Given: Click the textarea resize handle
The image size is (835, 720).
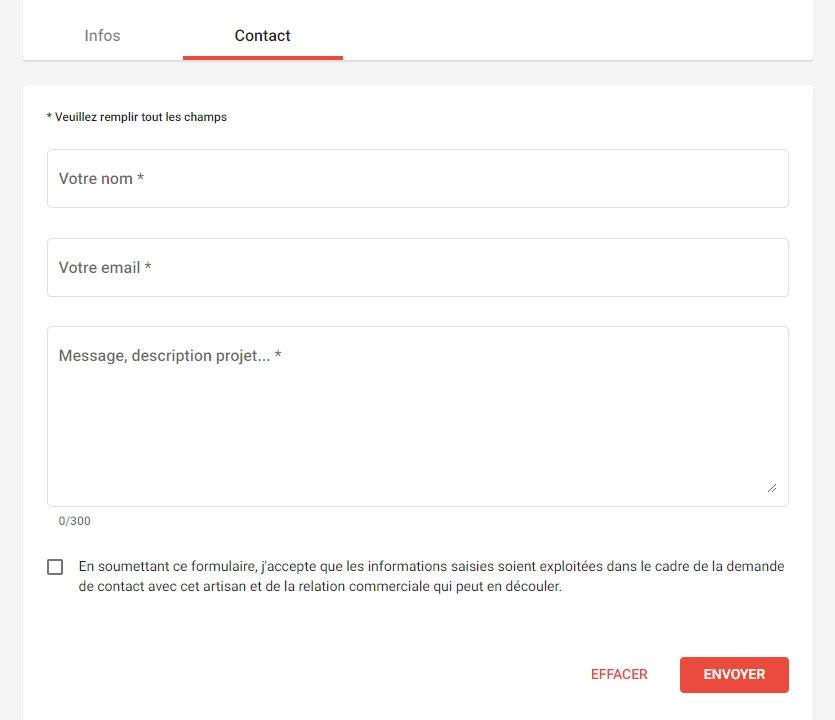Looking at the screenshot, I should coord(772,488).
